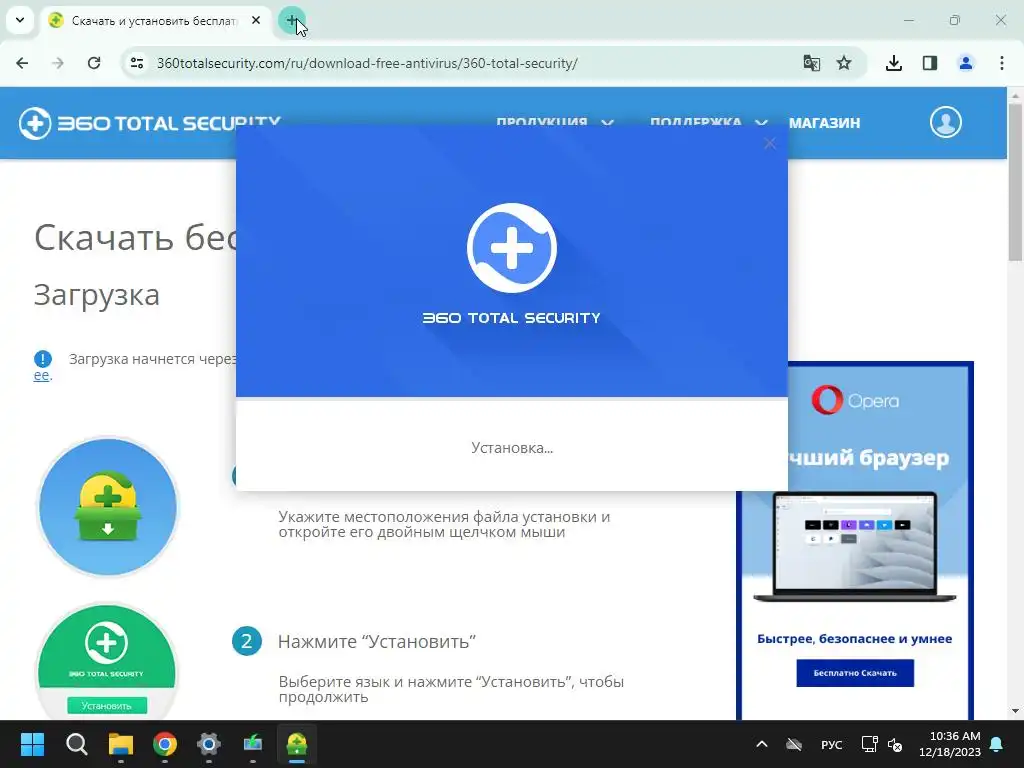Image resolution: width=1024 pixels, height=768 pixels.
Task: Switch to Chrome in the taskbar
Action: (x=165, y=744)
